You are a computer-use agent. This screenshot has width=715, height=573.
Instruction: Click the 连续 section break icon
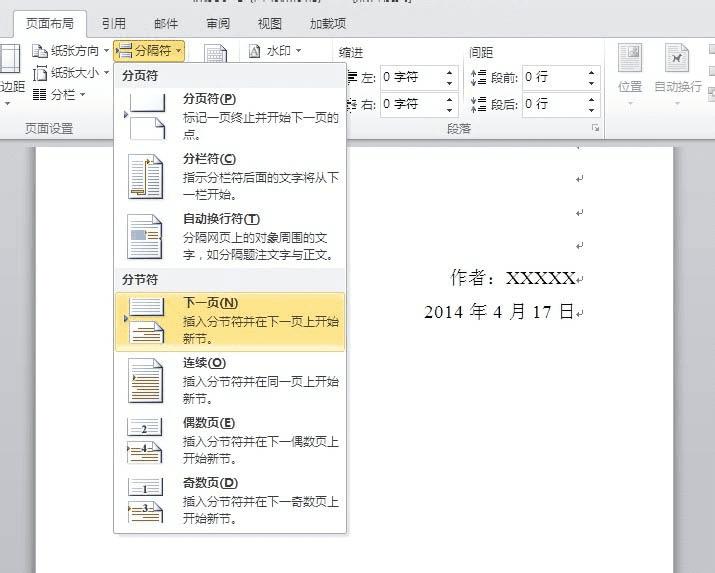[x=145, y=381]
